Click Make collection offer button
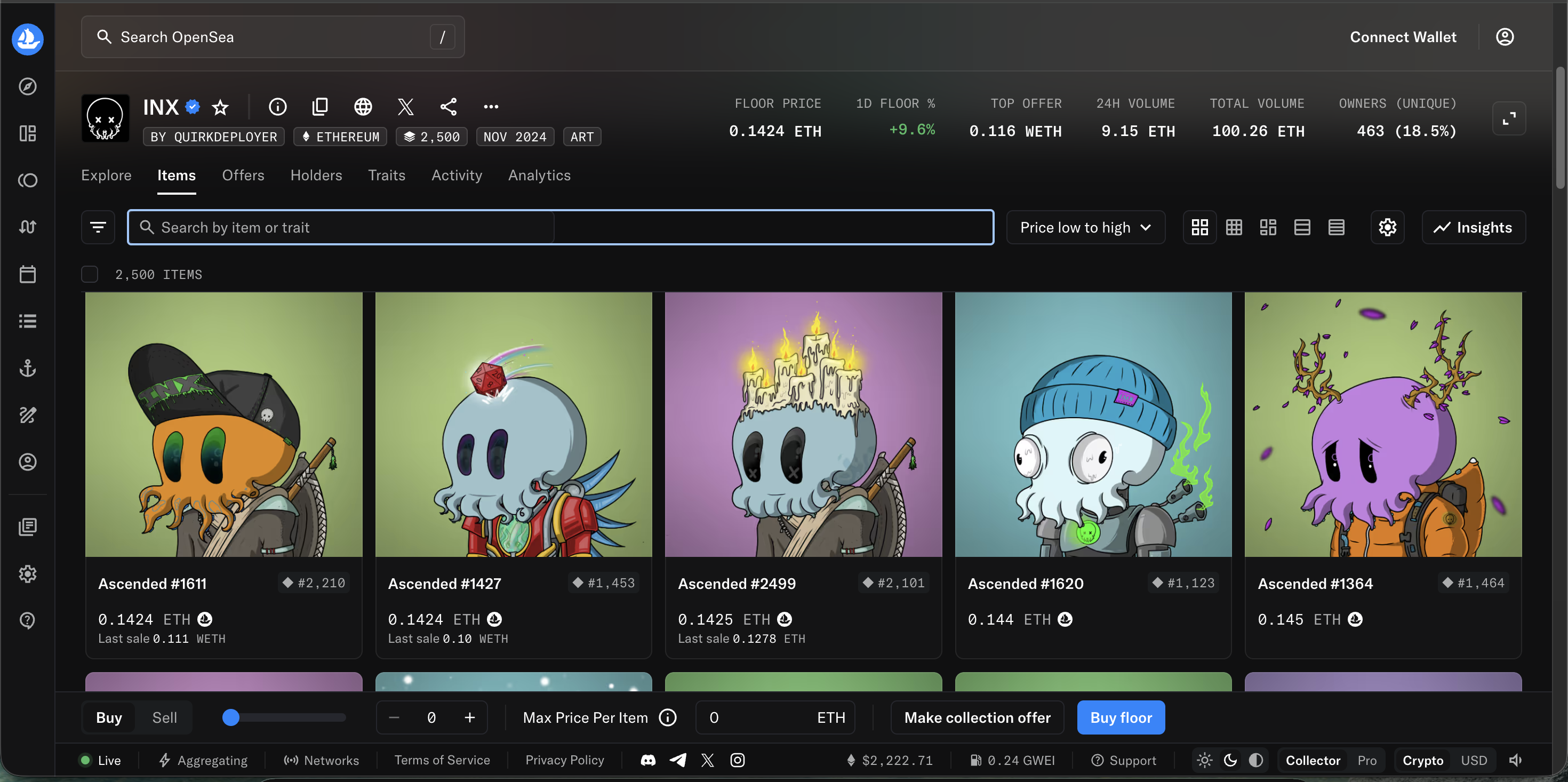This screenshot has height=782, width=1568. (x=977, y=717)
